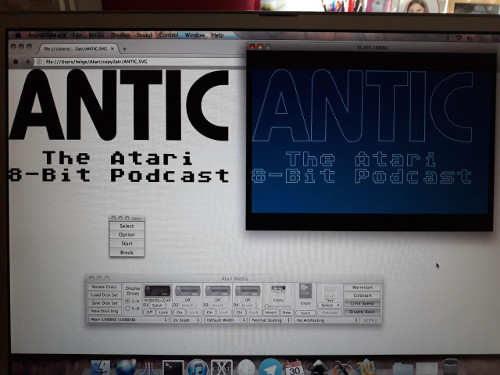500x375 pixels.
Task: Click the Warmstart button
Action: point(362,287)
